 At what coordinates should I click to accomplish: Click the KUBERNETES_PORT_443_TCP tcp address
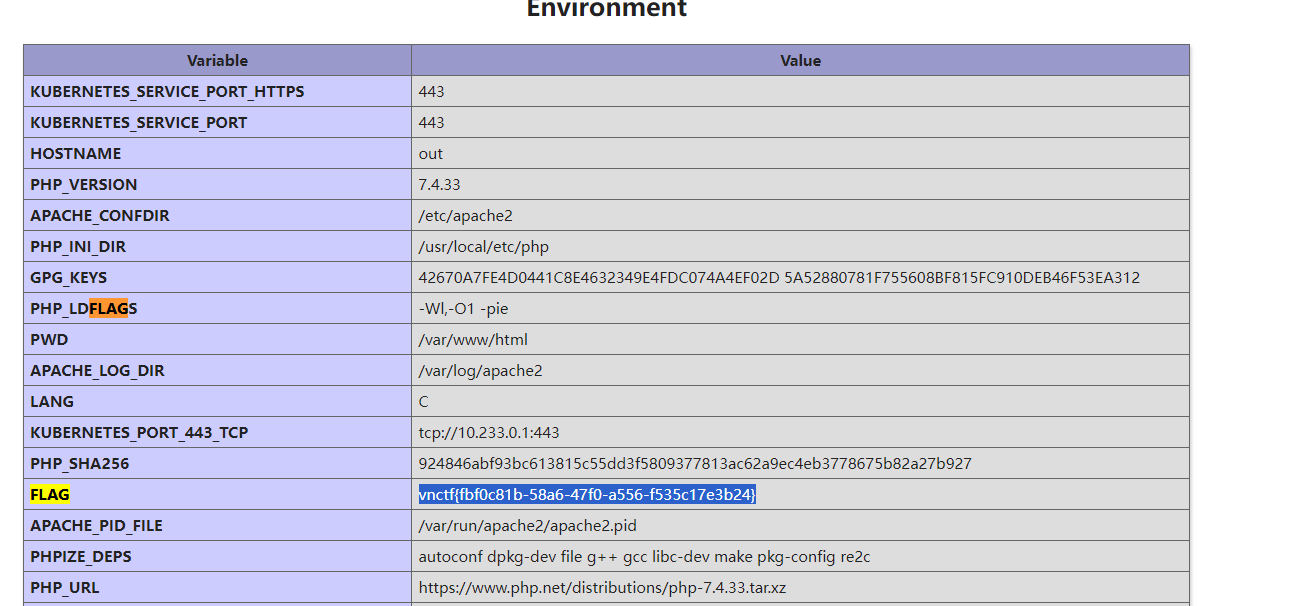[x=489, y=432]
